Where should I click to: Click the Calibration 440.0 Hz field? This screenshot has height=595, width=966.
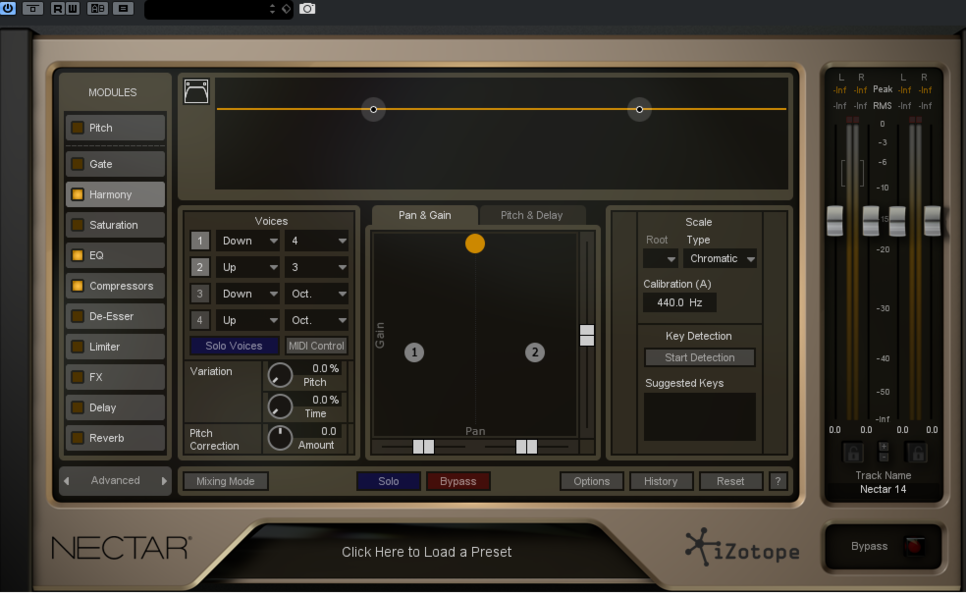click(680, 302)
